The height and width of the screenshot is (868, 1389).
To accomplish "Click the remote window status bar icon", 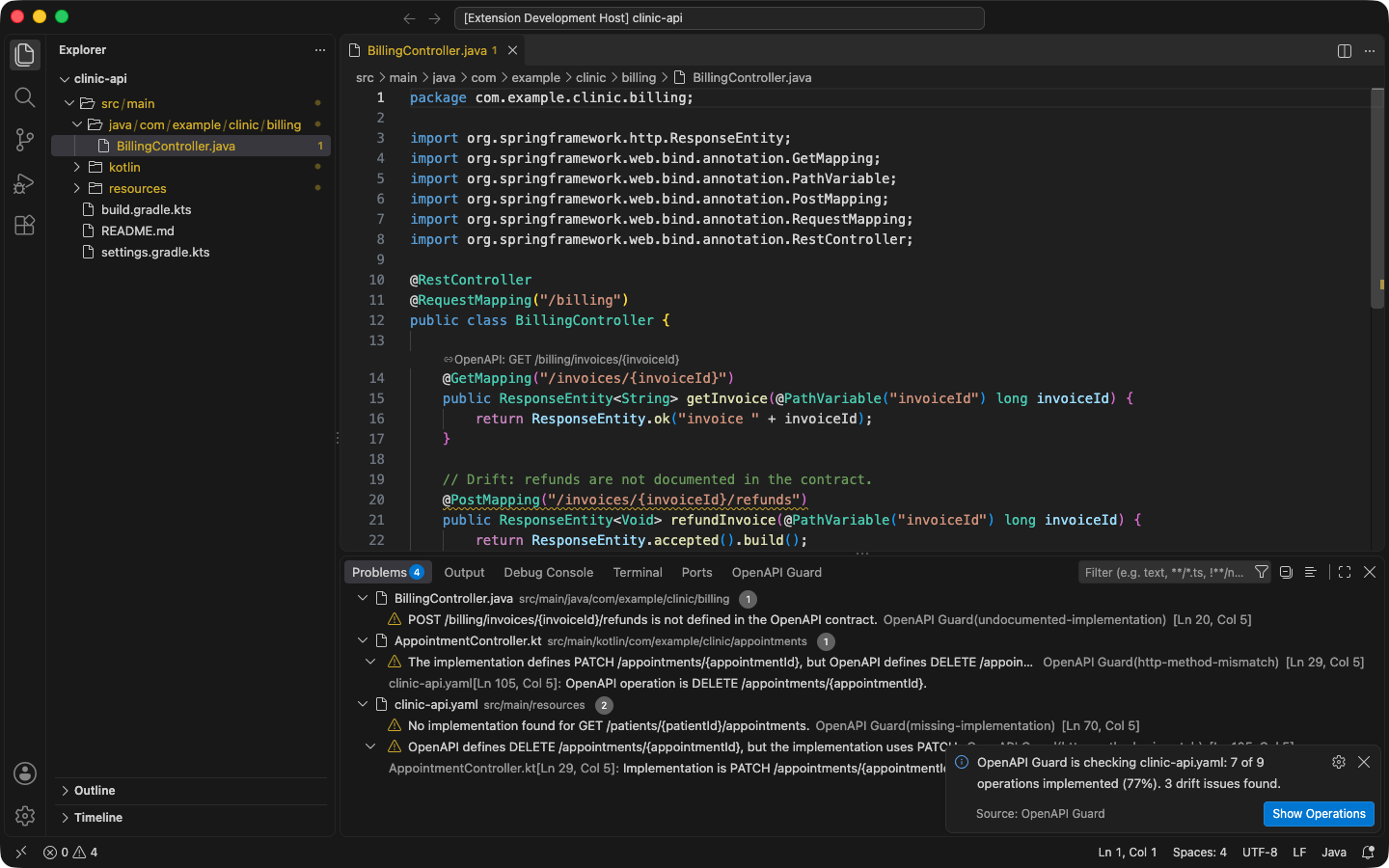I will point(21,853).
